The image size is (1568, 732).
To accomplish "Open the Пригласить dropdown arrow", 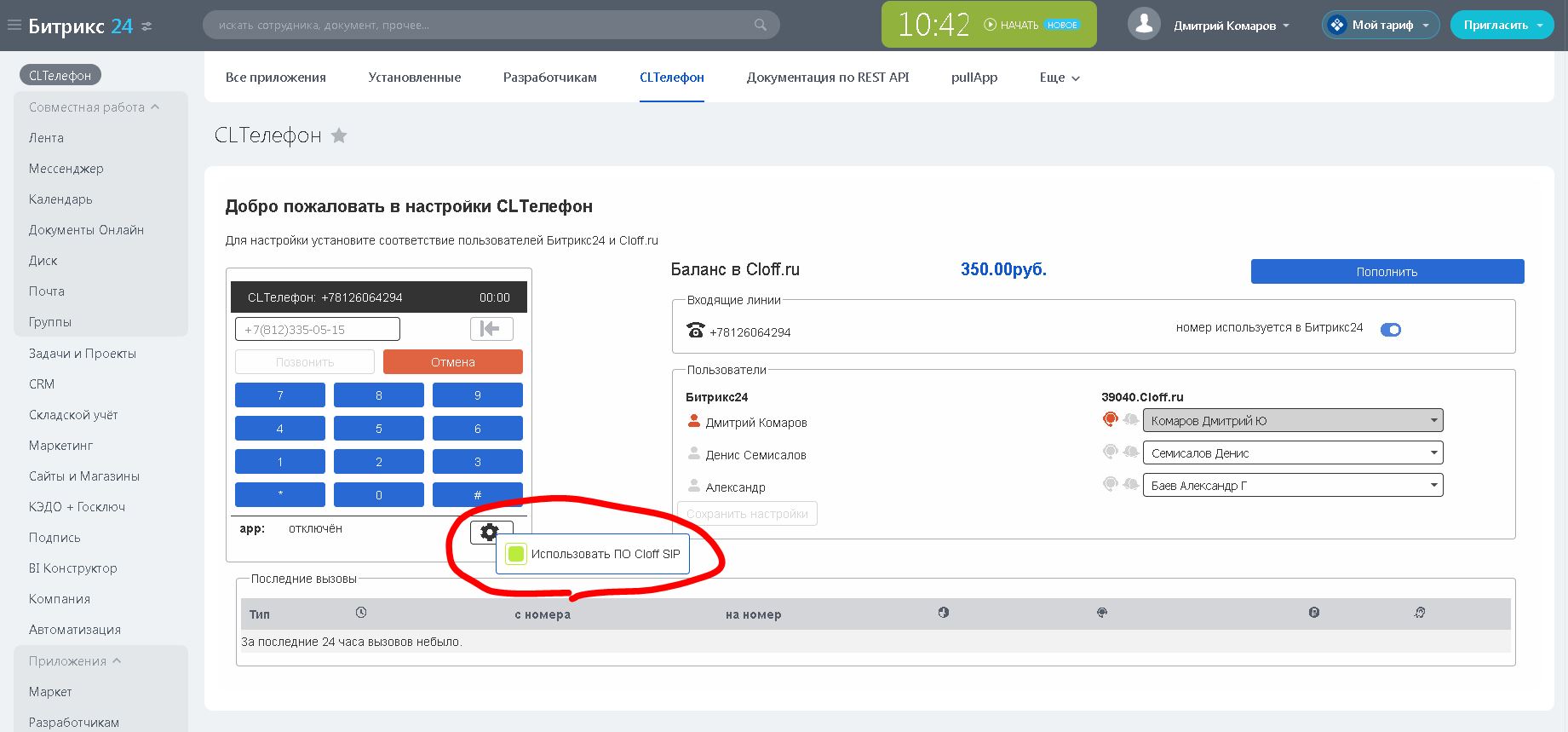I will (x=1540, y=26).
